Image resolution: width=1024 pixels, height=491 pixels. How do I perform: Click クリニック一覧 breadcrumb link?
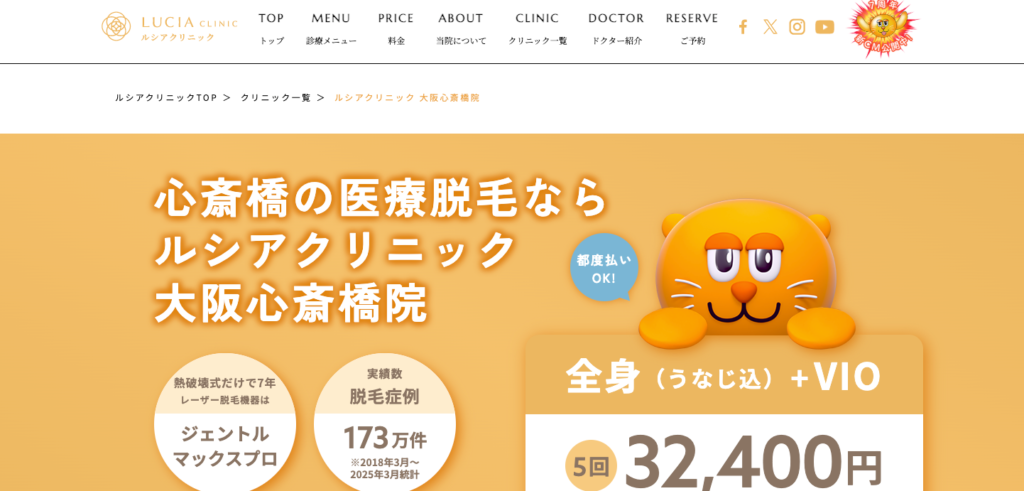coord(276,98)
